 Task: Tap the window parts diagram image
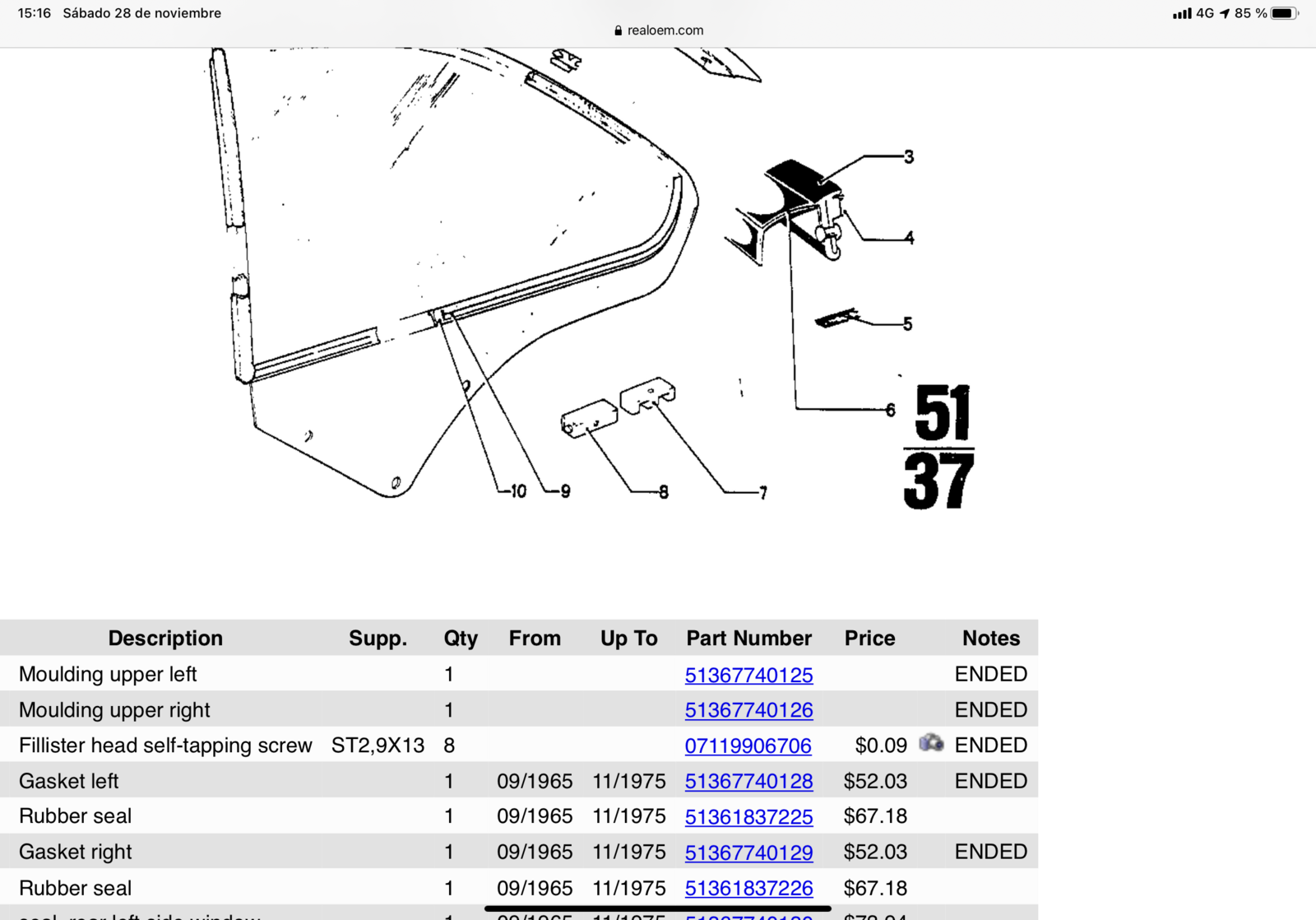tap(493, 280)
